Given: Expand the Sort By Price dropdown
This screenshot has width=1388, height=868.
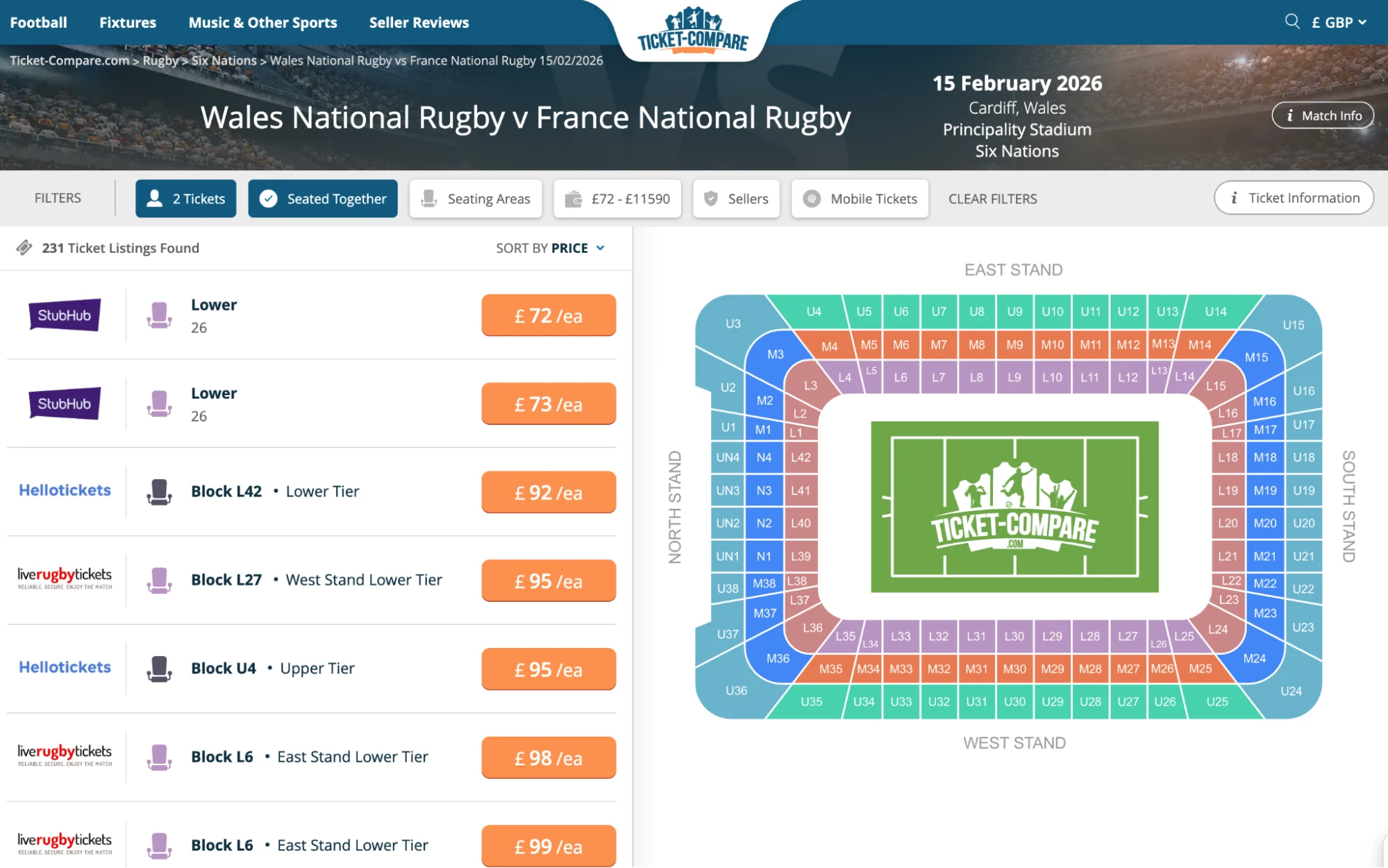Looking at the screenshot, I should [x=549, y=247].
